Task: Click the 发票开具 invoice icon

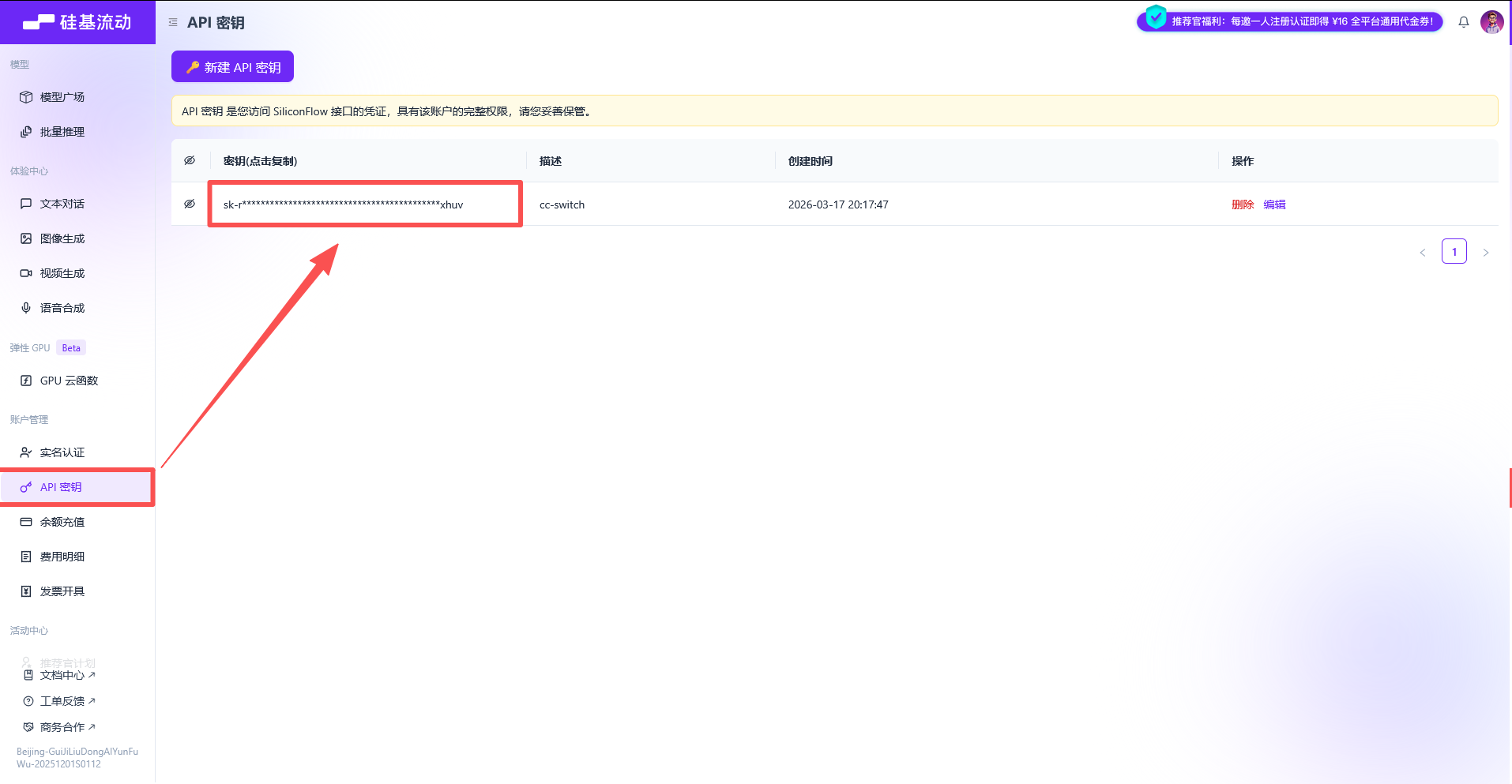Action: click(26, 591)
